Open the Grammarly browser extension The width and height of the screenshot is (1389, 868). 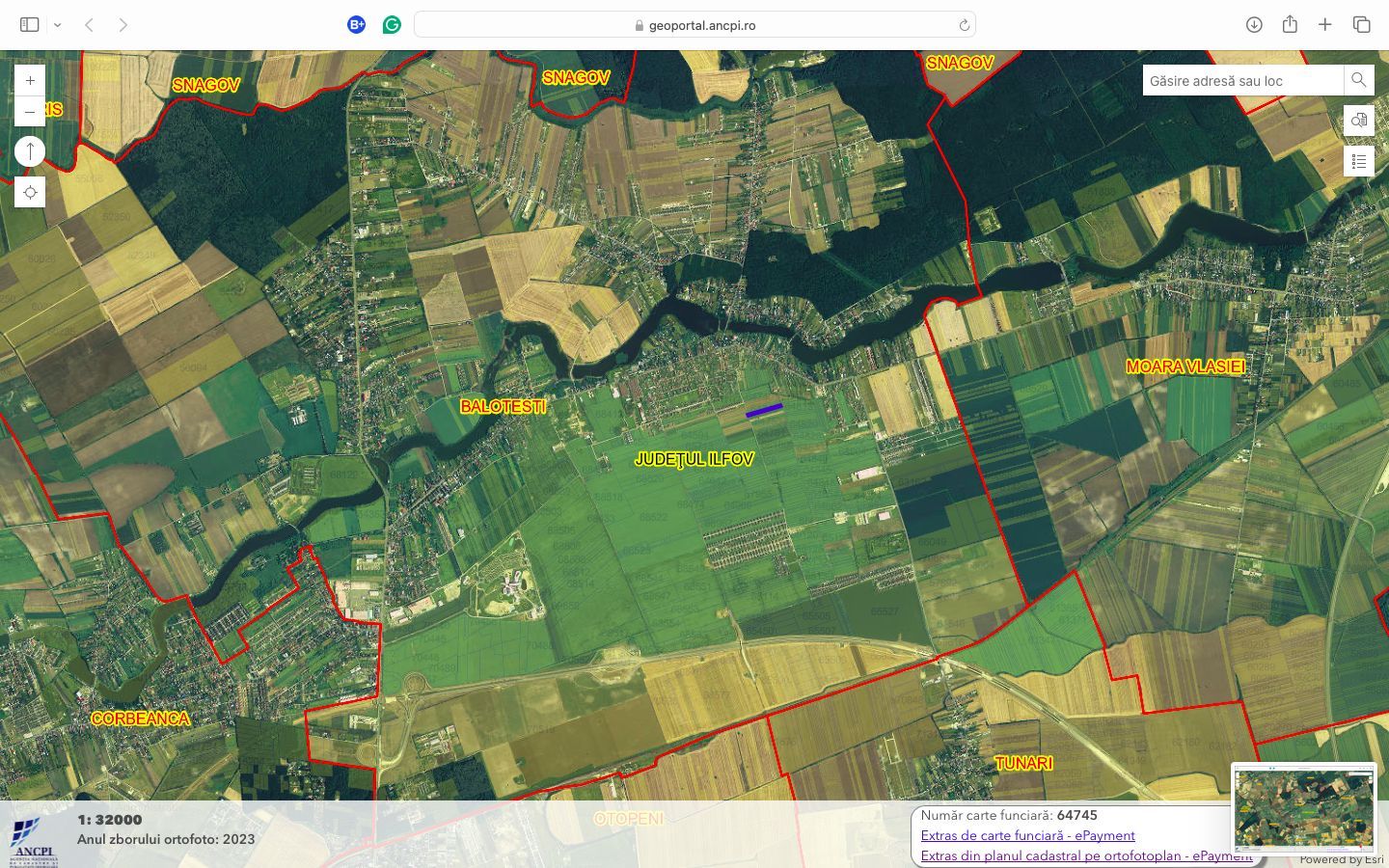click(391, 24)
